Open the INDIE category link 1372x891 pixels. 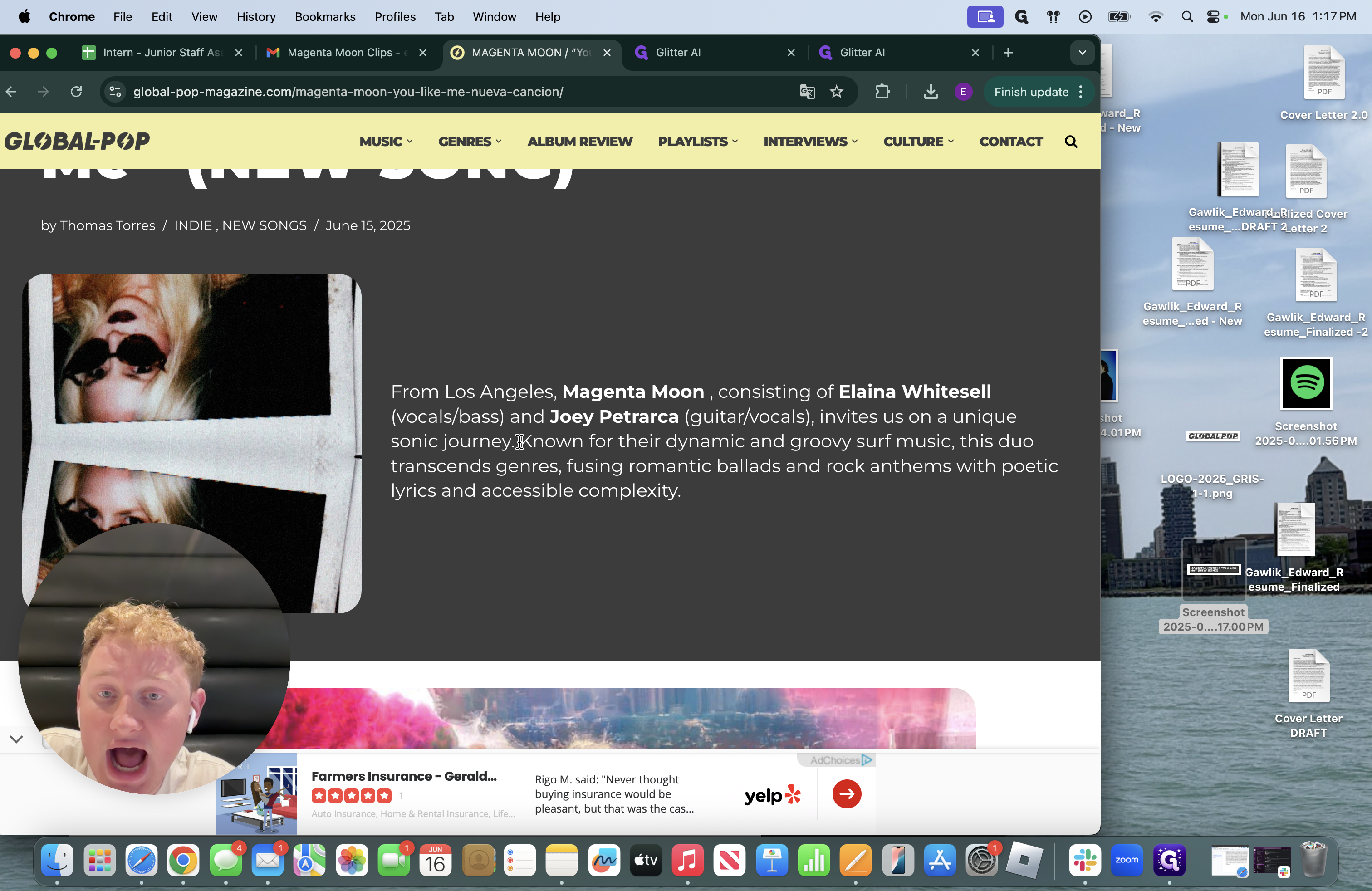coord(193,225)
